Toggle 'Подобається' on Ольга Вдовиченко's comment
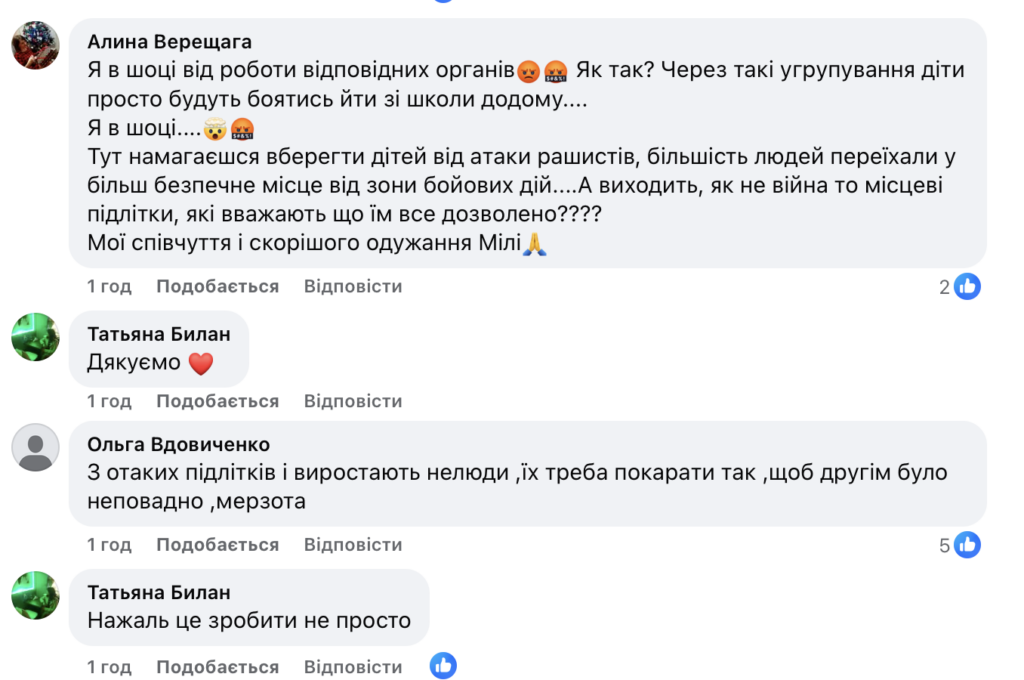This screenshot has height=680, width=1024. pos(217,545)
